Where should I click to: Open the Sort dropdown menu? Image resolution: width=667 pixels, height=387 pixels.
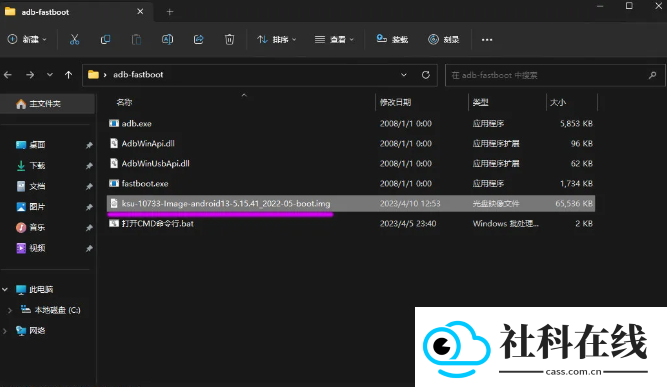(276, 40)
